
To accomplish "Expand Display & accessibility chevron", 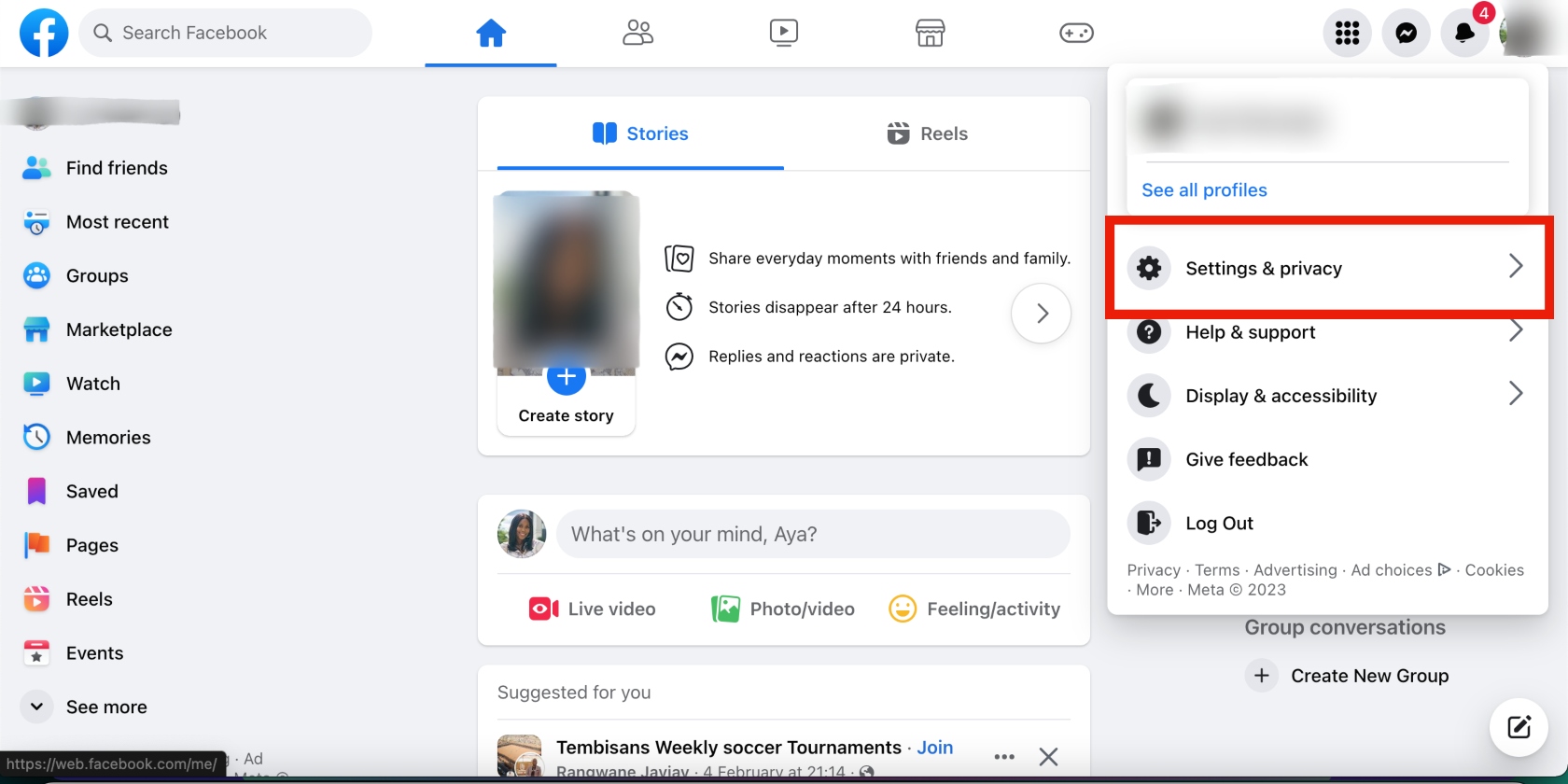I will click(1516, 394).
